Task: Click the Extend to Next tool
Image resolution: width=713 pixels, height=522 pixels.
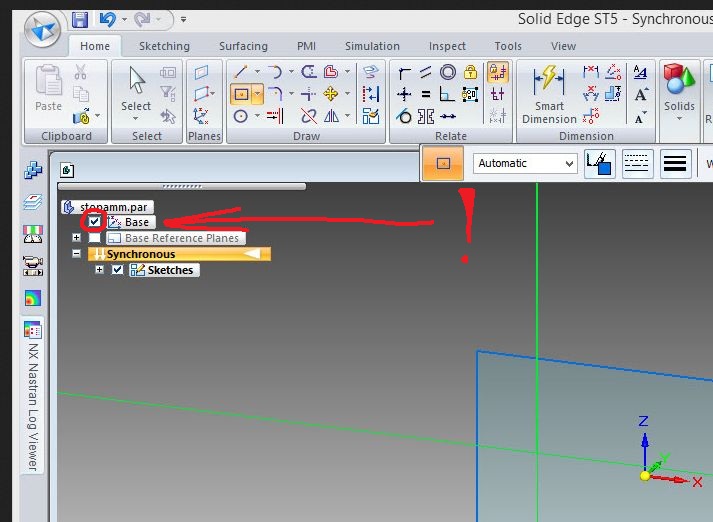Action: click(275, 116)
